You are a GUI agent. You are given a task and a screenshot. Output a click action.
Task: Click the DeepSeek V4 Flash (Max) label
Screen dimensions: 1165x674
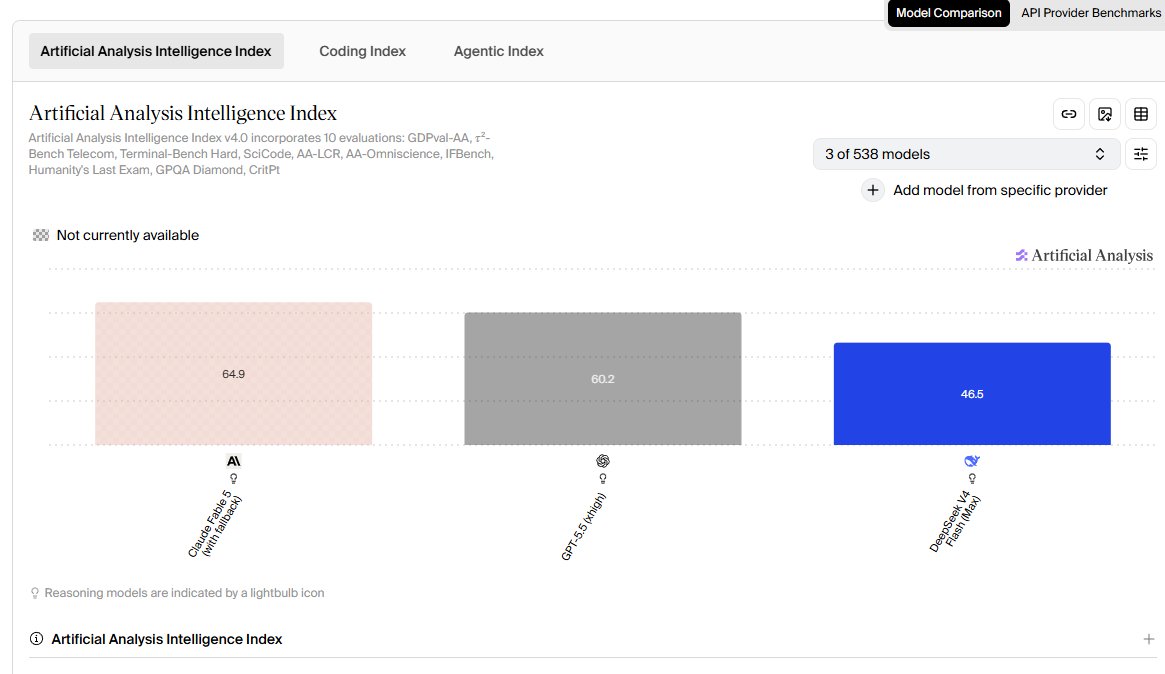click(x=955, y=522)
